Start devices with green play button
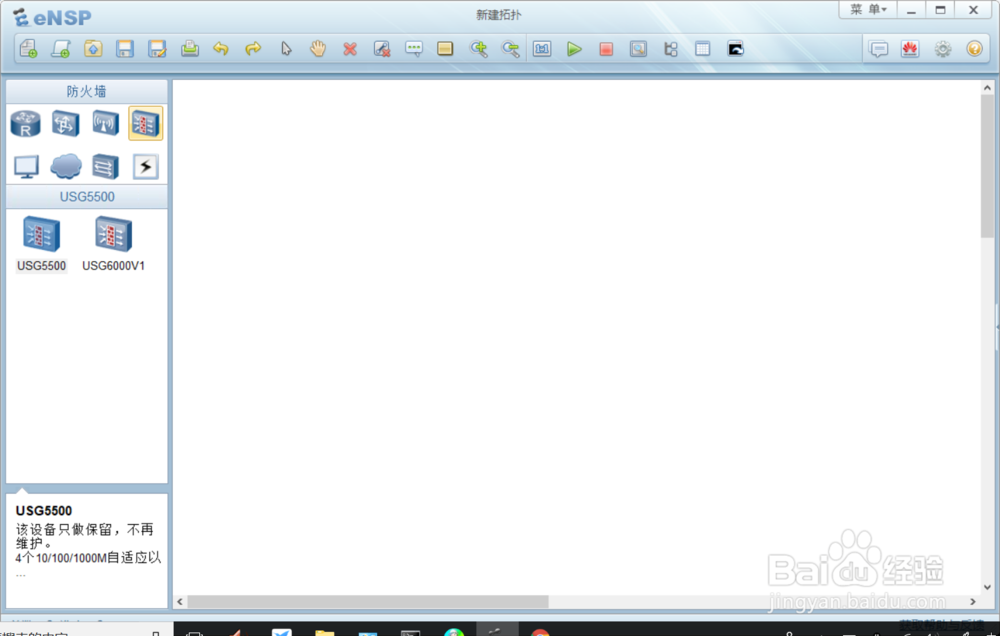The height and width of the screenshot is (636, 1000). (x=574, y=49)
